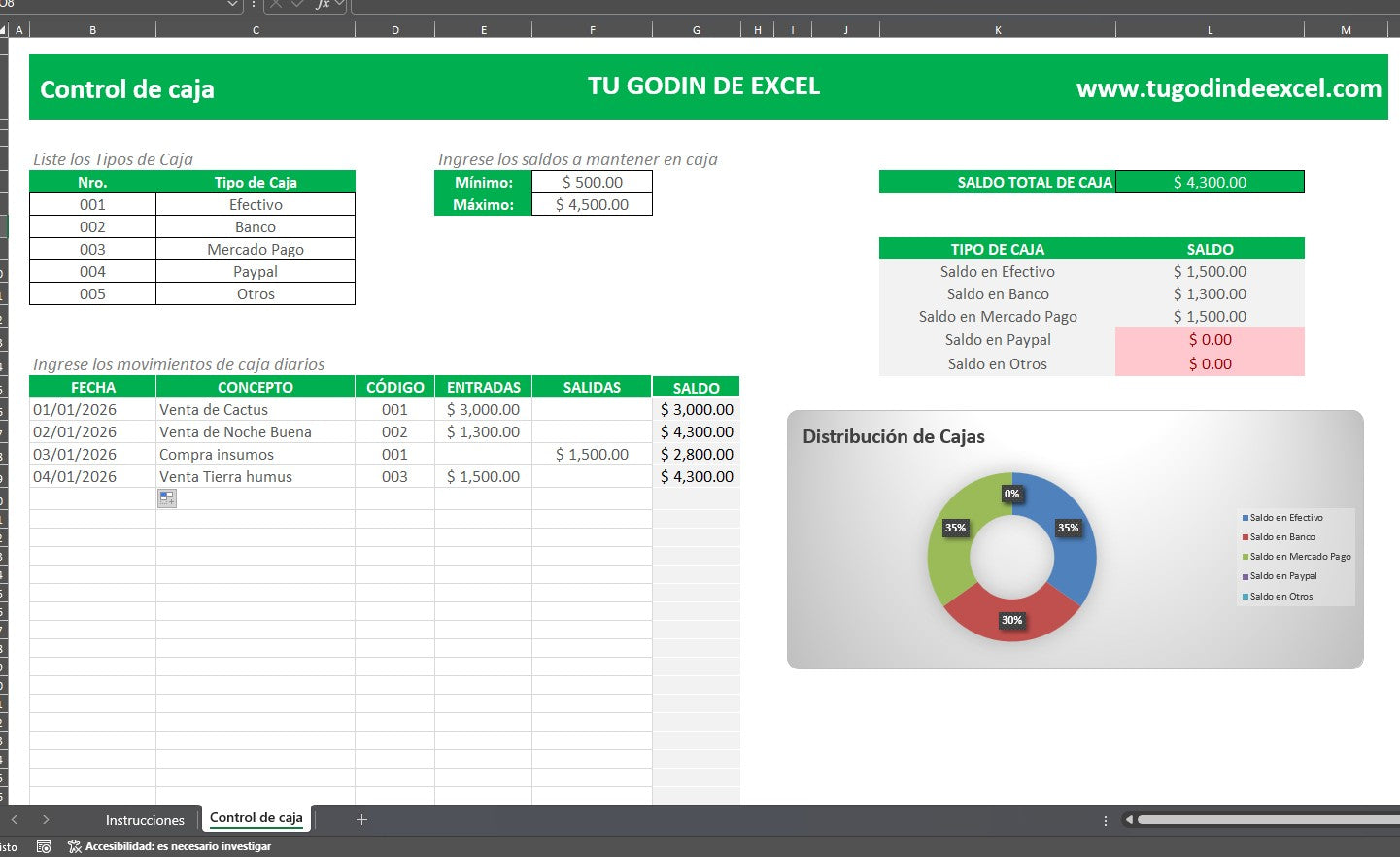Open the Quick Analysis icon below the movements table
This screenshot has height=857, width=1400.
[166, 497]
